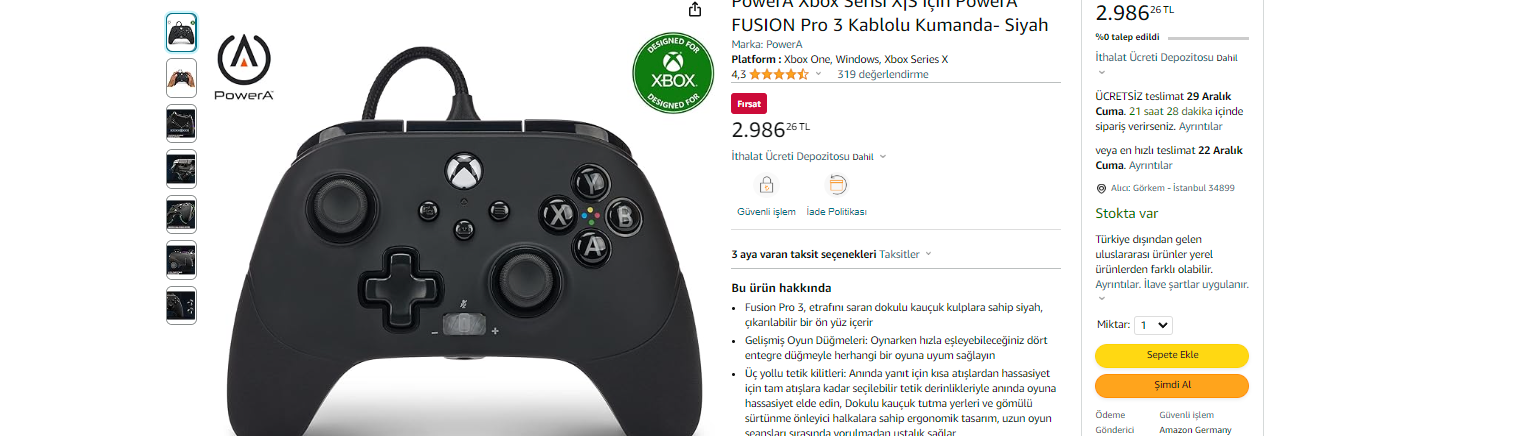The width and height of the screenshot is (1528, 436).
Task: Click the red Fırsat deal badge
Action: (x=749, y=103)
